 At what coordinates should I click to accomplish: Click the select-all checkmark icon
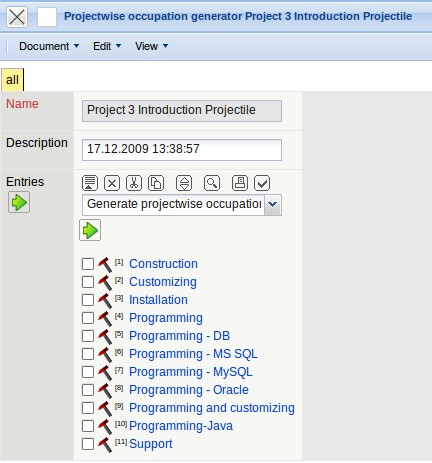point(262,183)
